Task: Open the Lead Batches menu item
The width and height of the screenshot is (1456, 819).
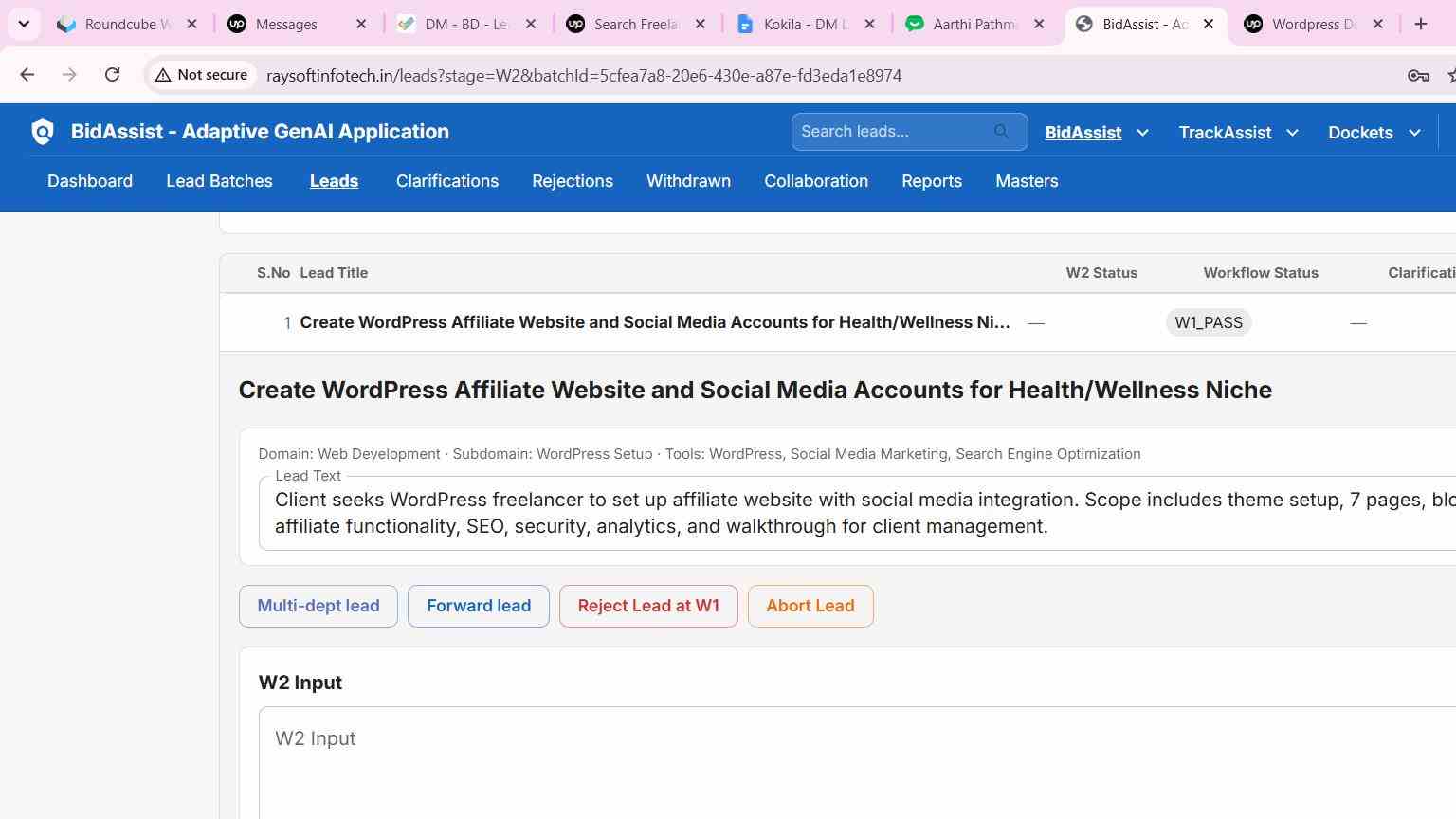Action: [219, 181]
